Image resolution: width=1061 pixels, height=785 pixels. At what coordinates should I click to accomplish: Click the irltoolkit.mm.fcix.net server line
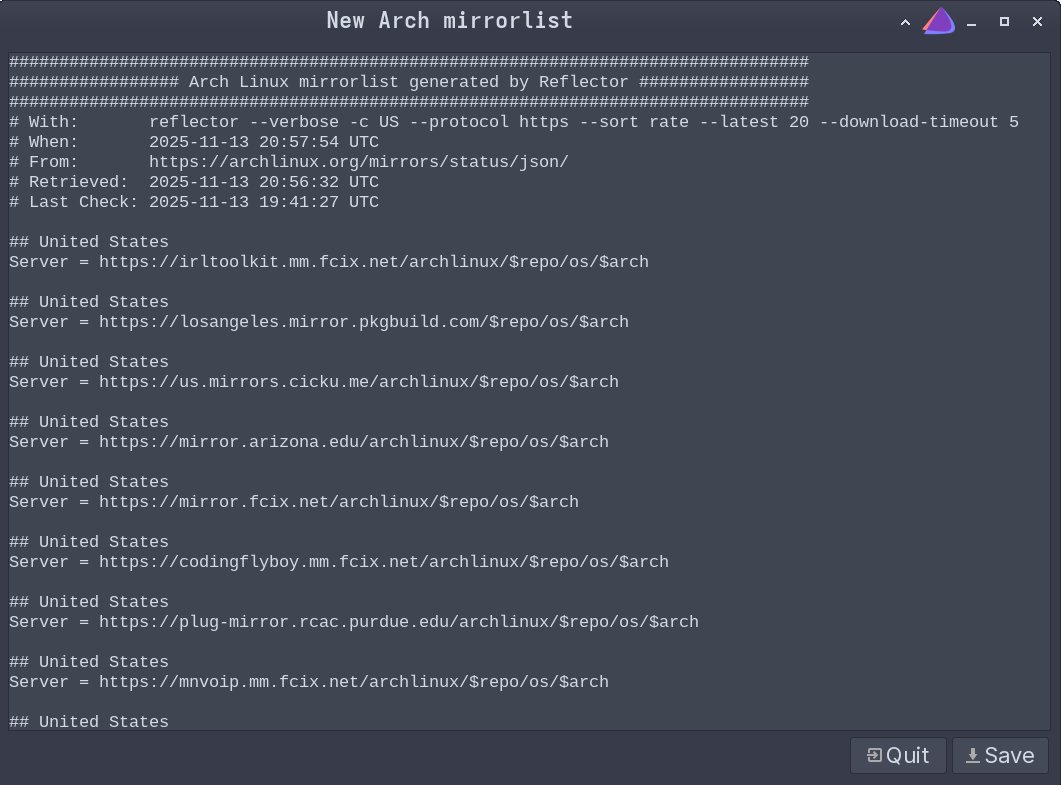(329, 262)
